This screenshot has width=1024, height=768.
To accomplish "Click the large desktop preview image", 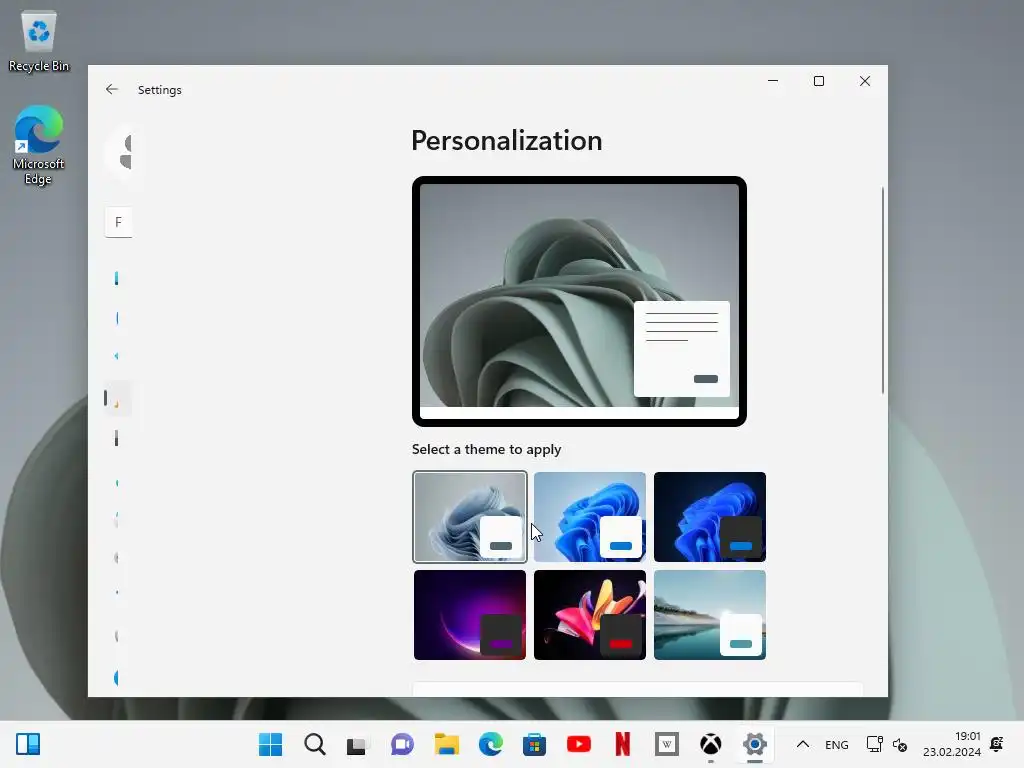I will (579, 301).
